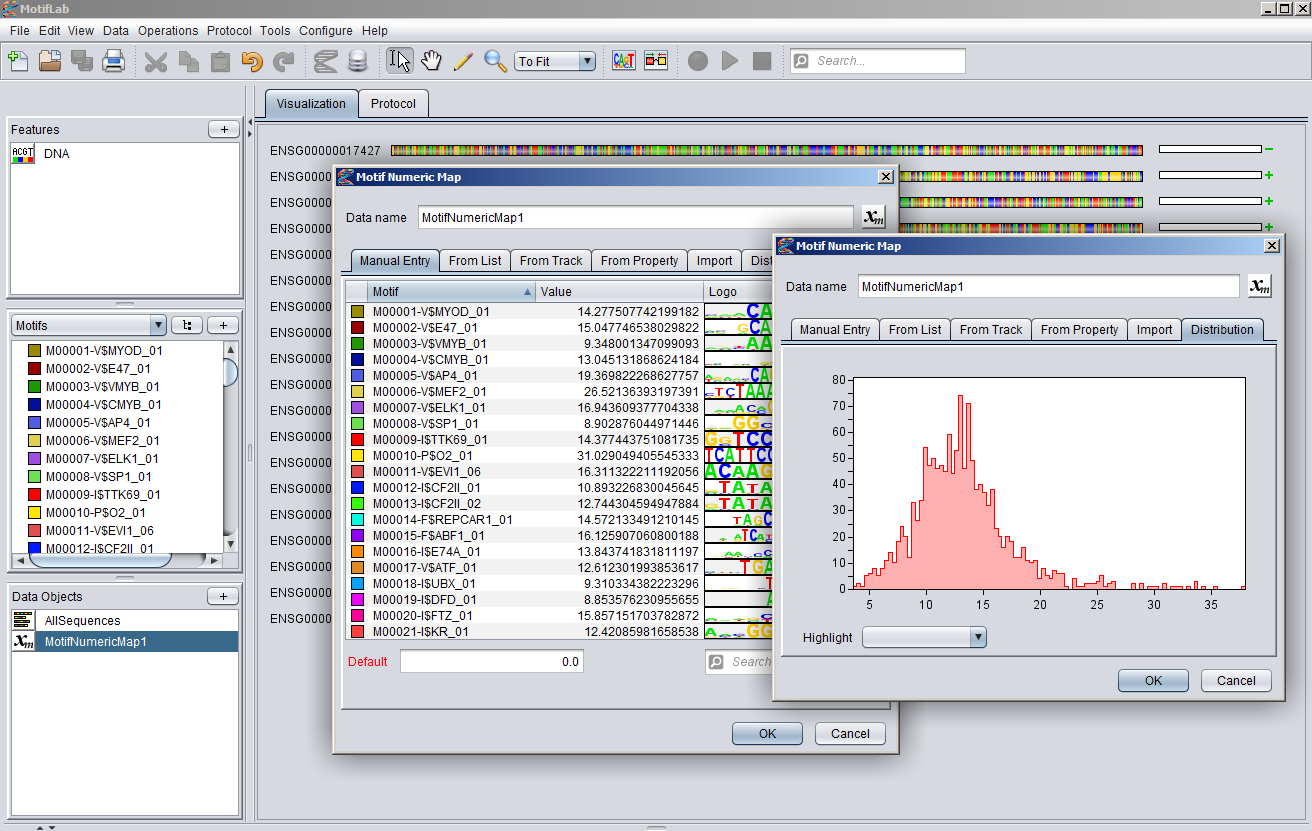The width and height of the screenshot is (1312, 831).
Task: Open the Protocol menu
Action: click(229, 31)
